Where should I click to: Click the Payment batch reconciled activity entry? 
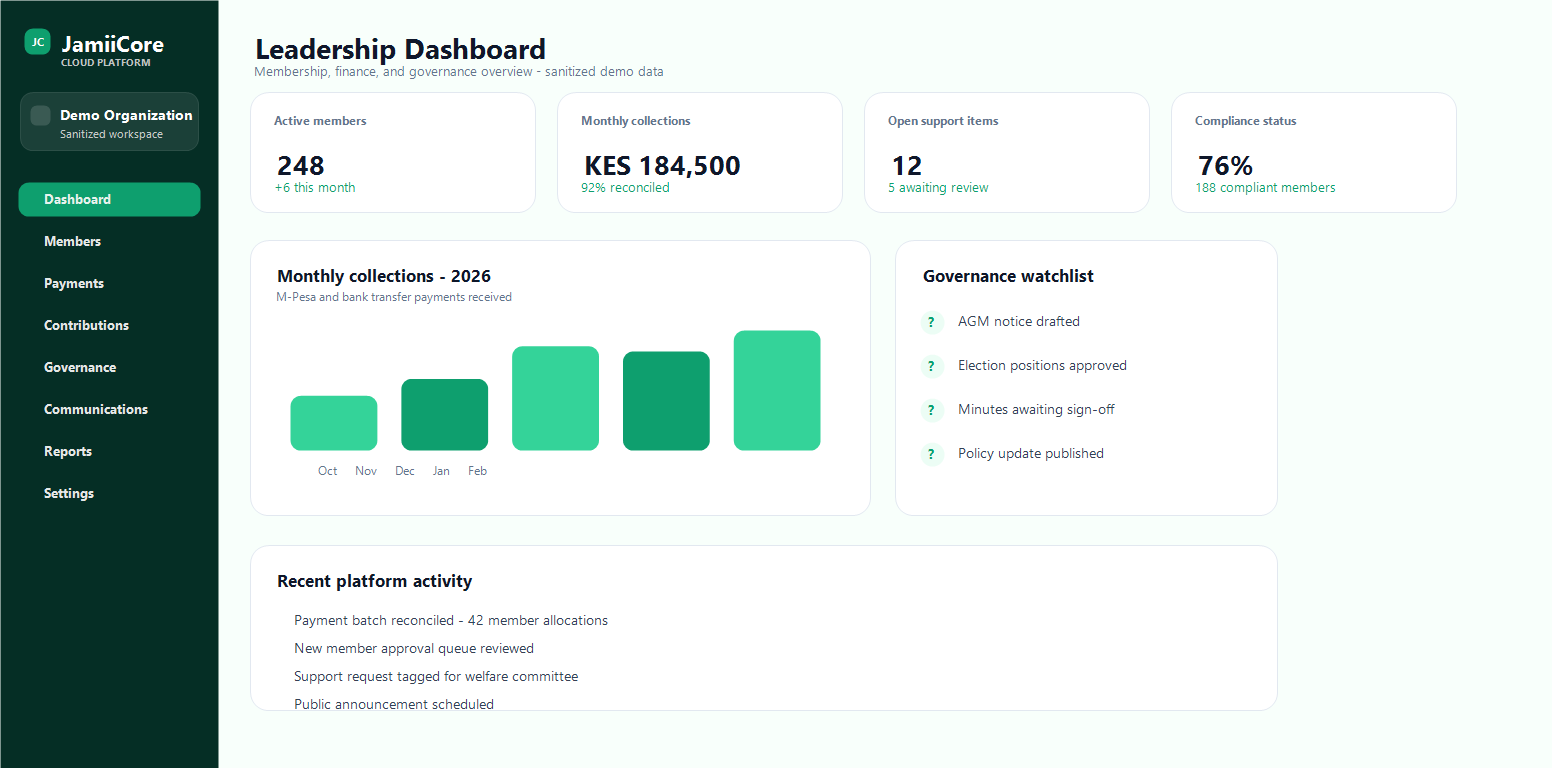point(450,620)
